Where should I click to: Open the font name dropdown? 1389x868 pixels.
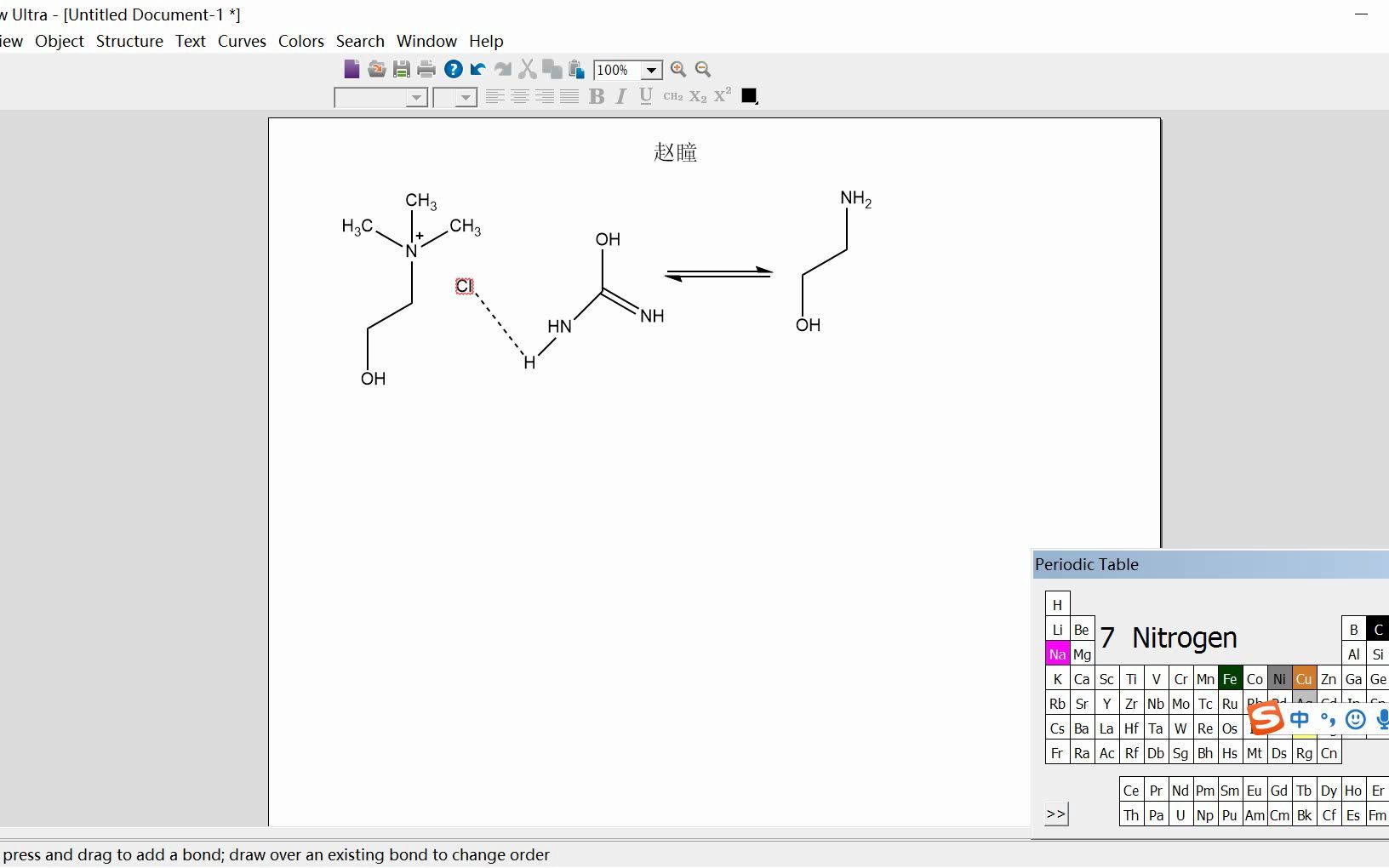click(x=418, y=97)
